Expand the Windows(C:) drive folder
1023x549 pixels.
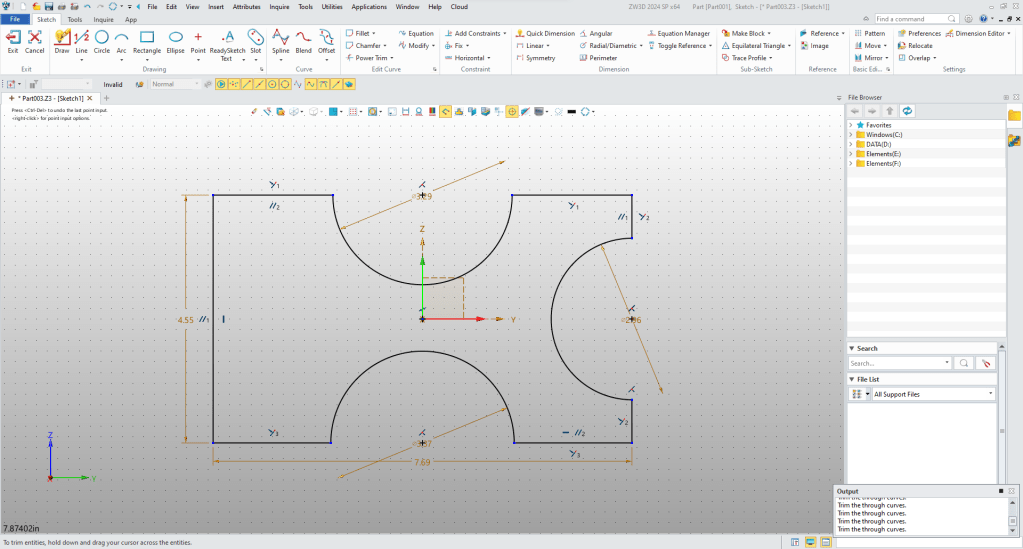(x=851, y=134)
